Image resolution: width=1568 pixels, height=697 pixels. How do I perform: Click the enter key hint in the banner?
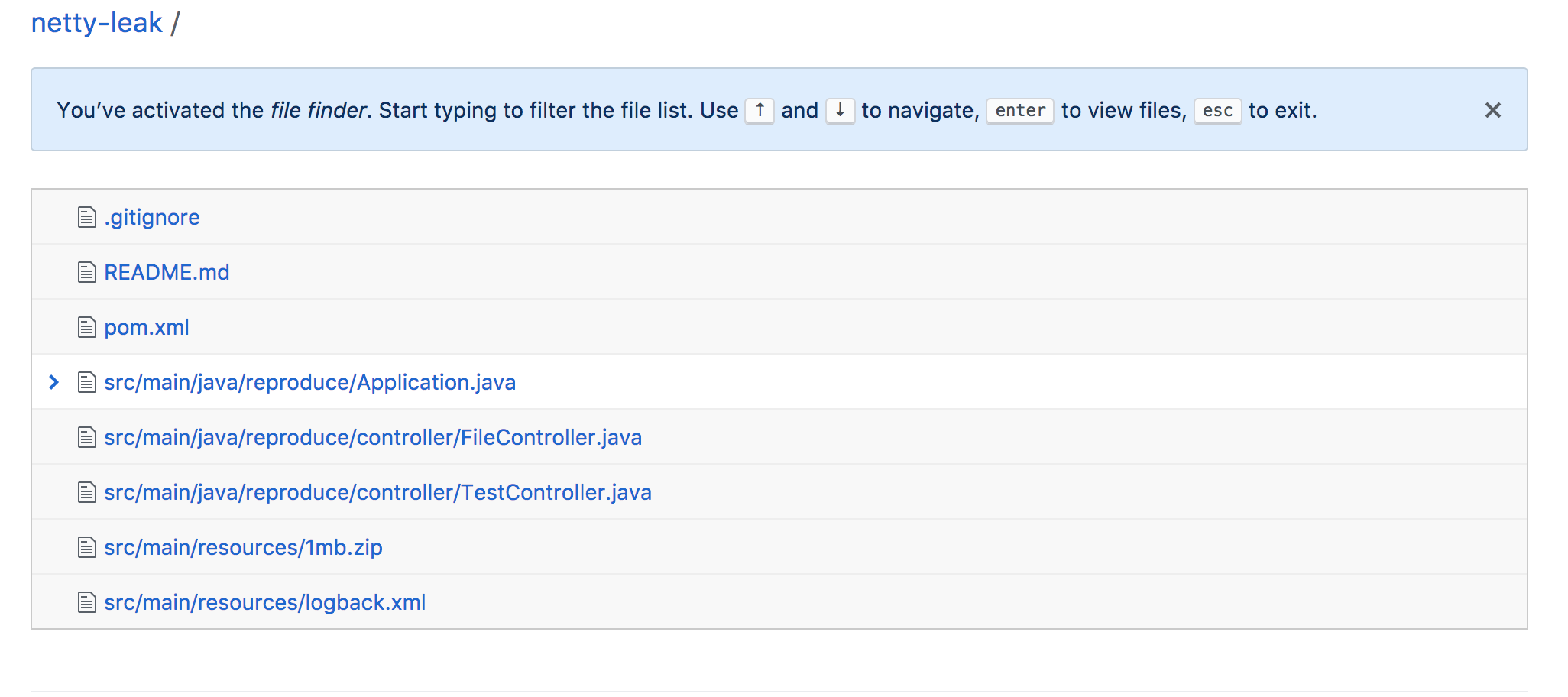pyautogui.click(x=1019, y=110)
